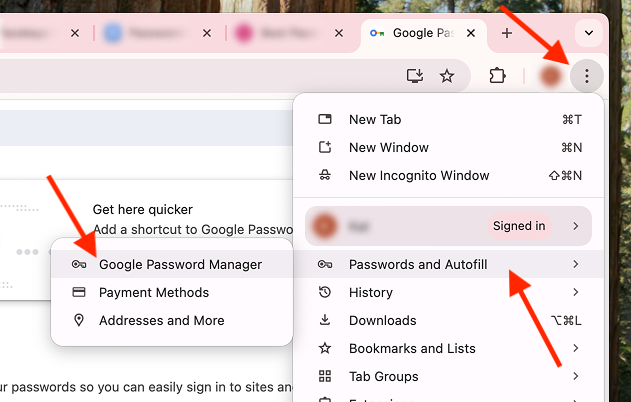Expand the Signed in profile chevron
Screen dimensions: 631x402
tap(576, 226)
